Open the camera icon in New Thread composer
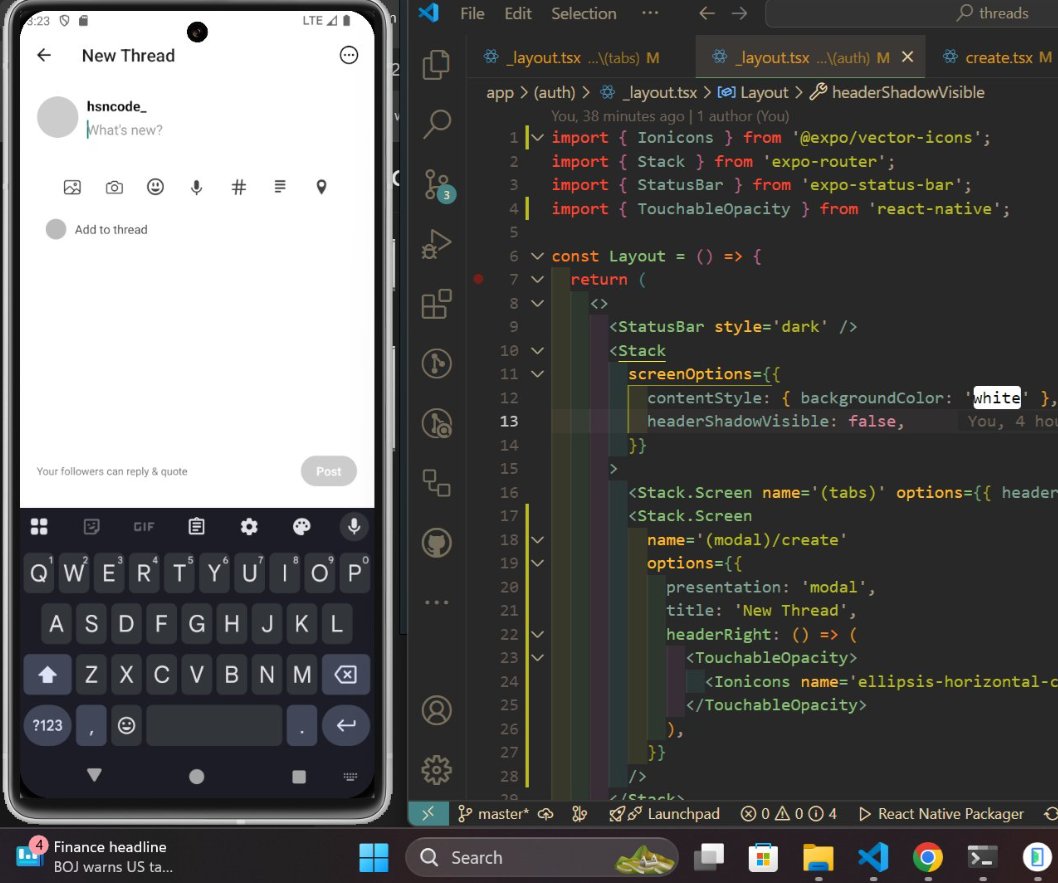This screenshot has height=883, width=1058. (x=113, y=187)
